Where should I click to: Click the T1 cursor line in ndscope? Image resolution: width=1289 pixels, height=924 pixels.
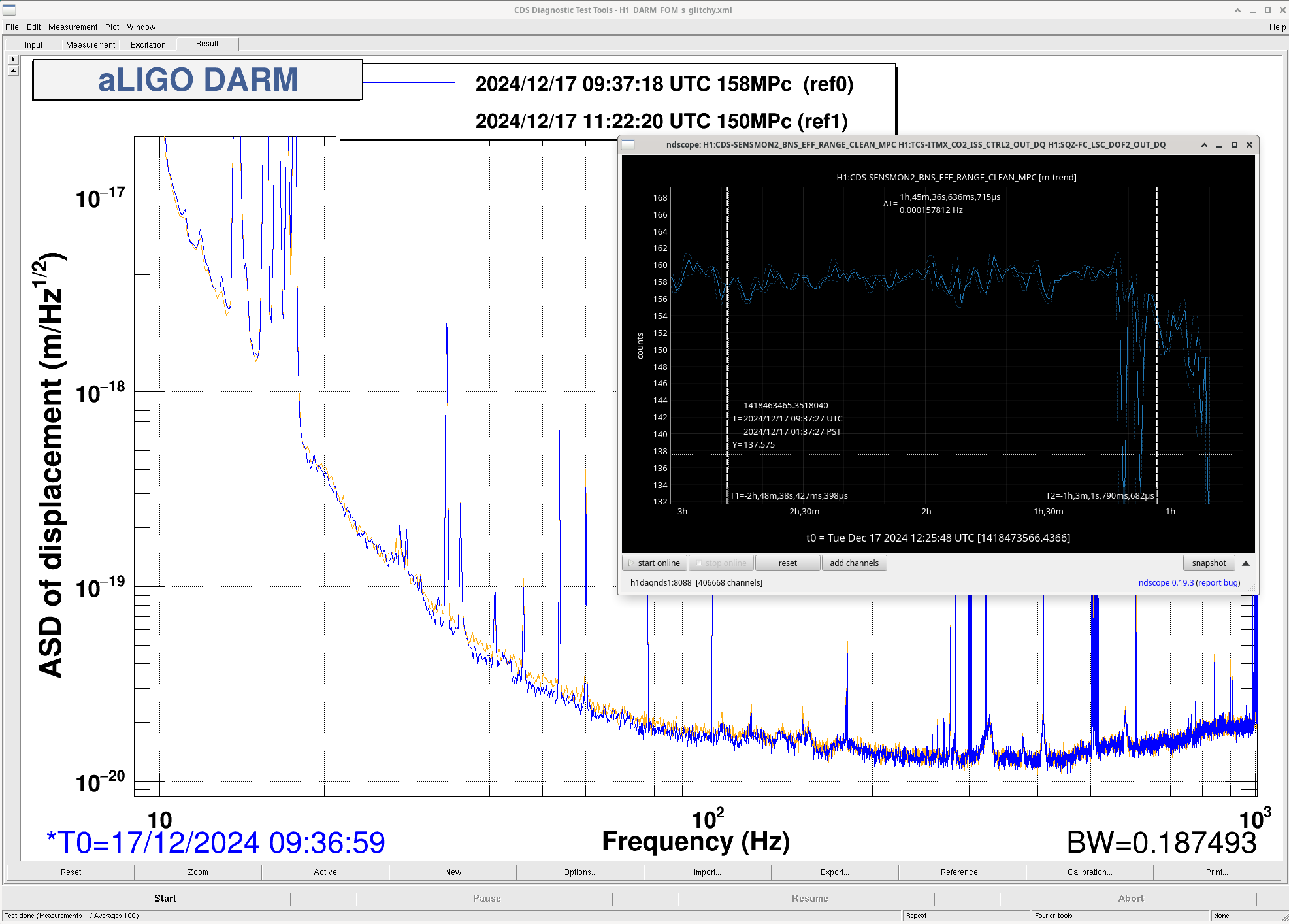pyautogui.click(x=727, y=345)
